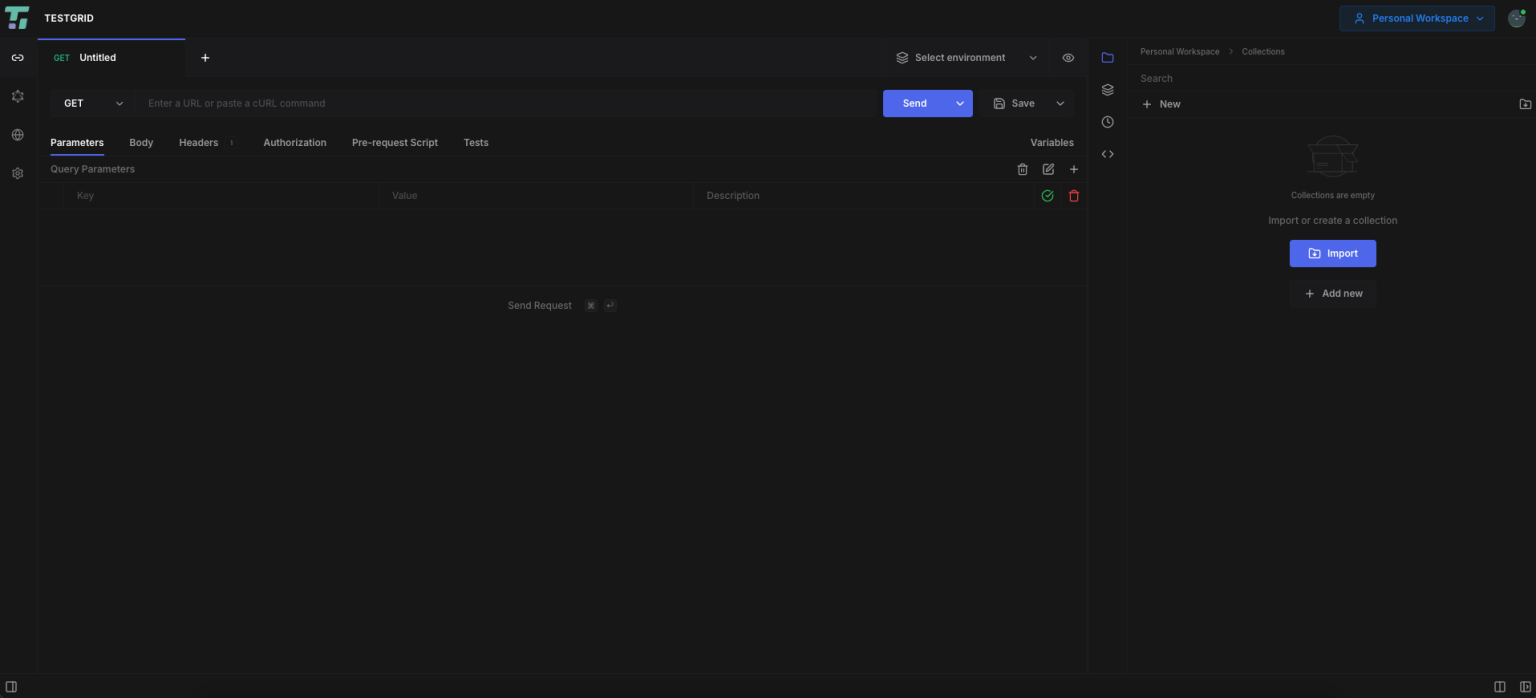Focus the parameter Description field

tap(863, 196)
